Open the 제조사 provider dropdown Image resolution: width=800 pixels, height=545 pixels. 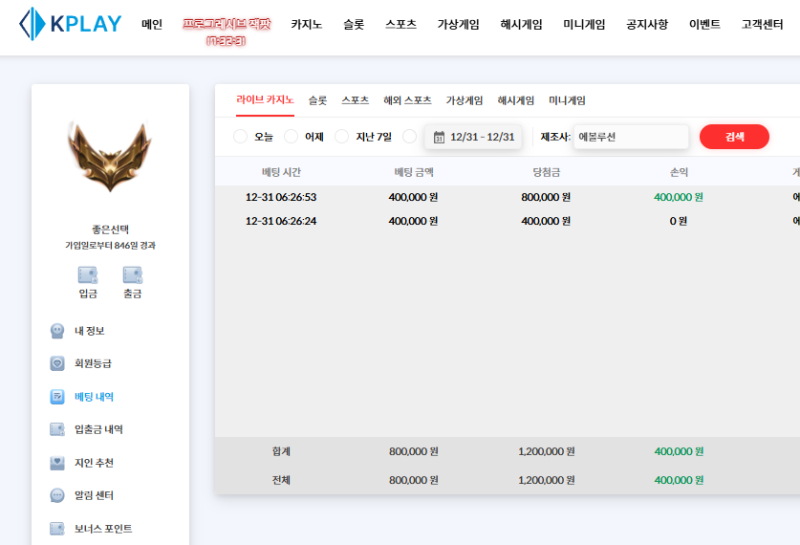click(x=631, y=137)
